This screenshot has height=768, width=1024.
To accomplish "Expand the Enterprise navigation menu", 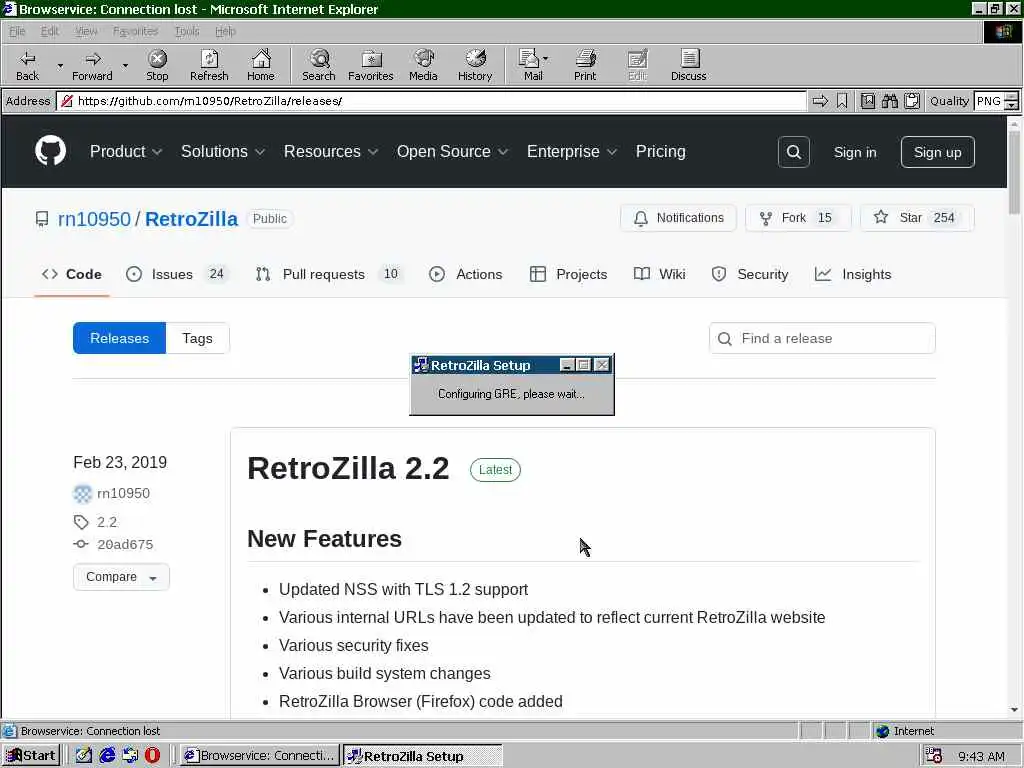I will (571, 152).
